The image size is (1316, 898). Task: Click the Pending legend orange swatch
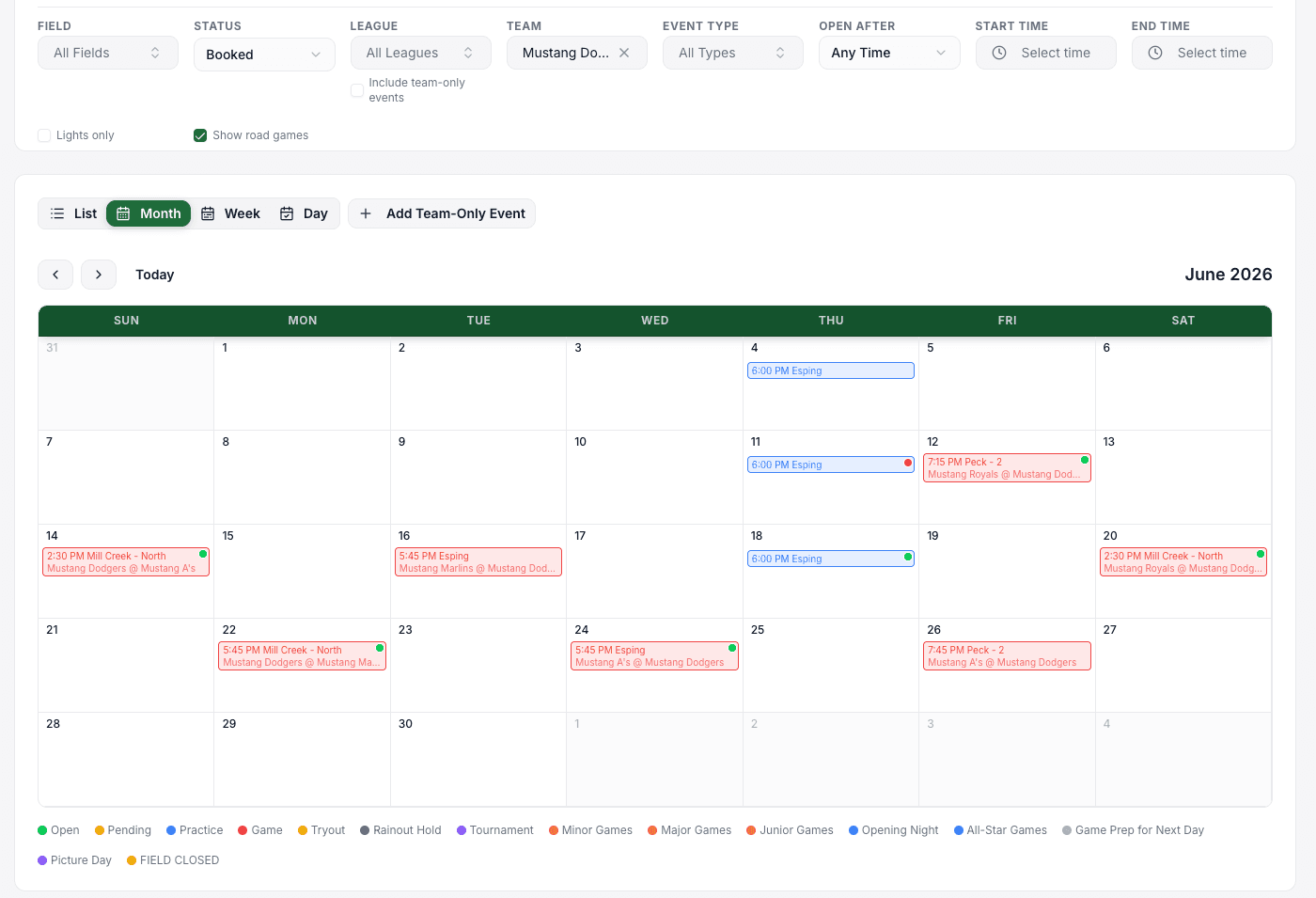pyautogui.click(x=100, y=830)
